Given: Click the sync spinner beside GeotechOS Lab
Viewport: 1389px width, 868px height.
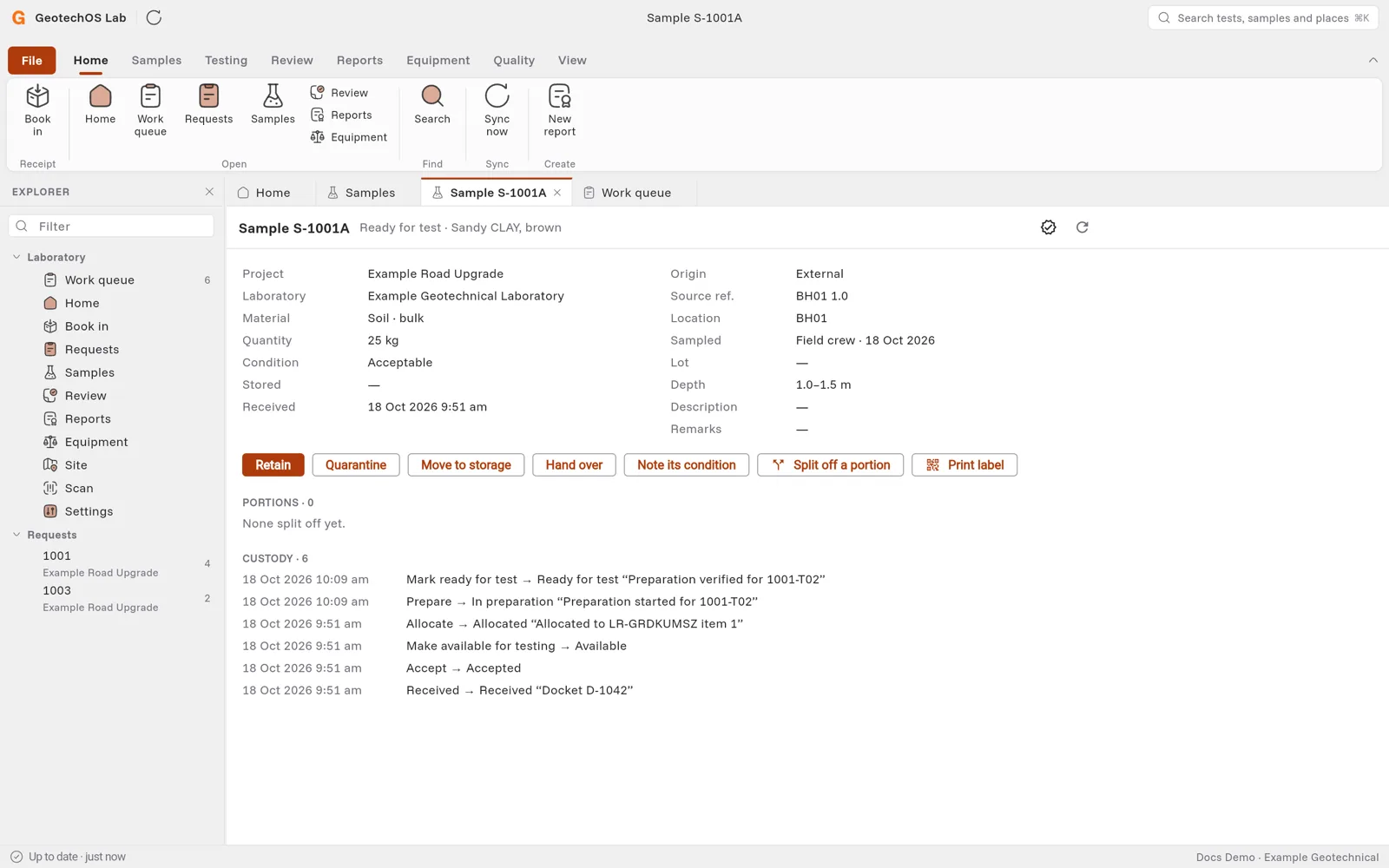Looking at the screenshot, I should click(x=154, y=17).
